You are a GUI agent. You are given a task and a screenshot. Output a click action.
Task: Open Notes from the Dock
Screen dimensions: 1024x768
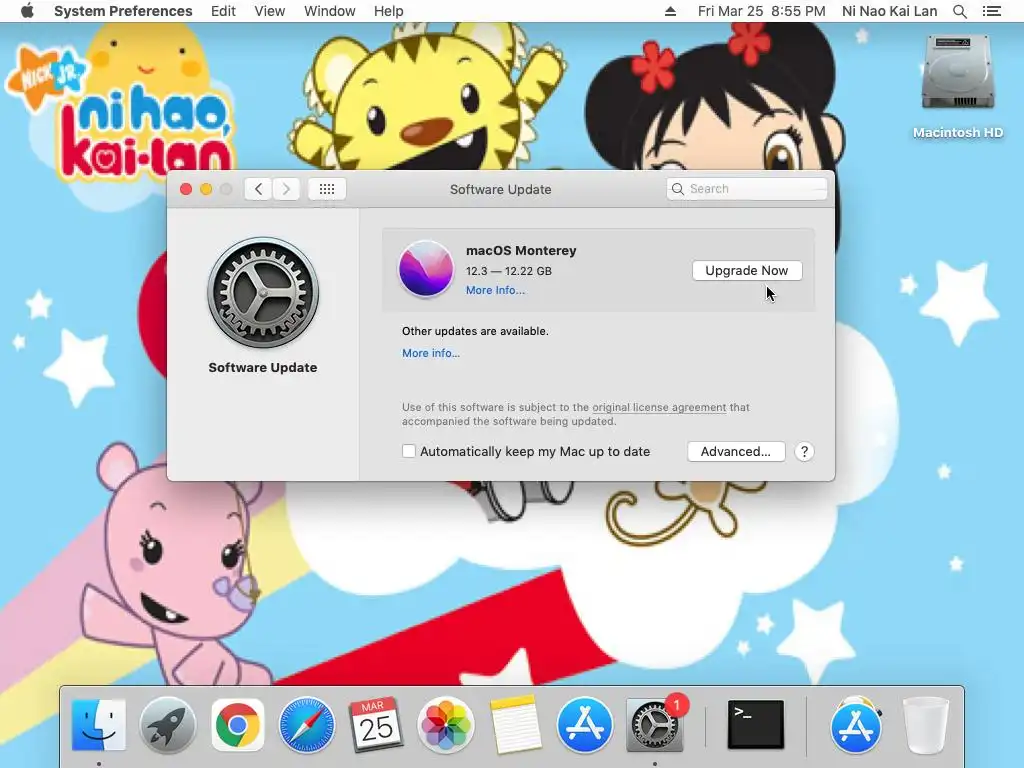tap(515, 725)
